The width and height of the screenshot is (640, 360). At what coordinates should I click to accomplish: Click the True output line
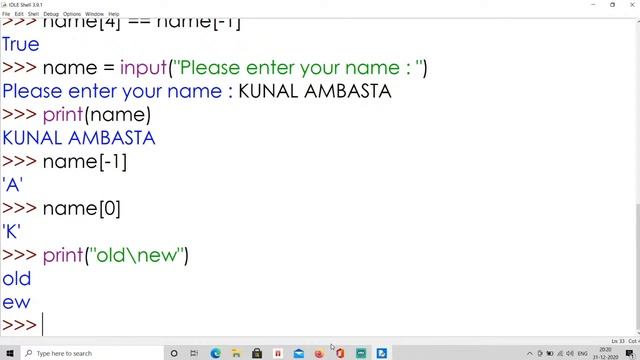(21, 44)
